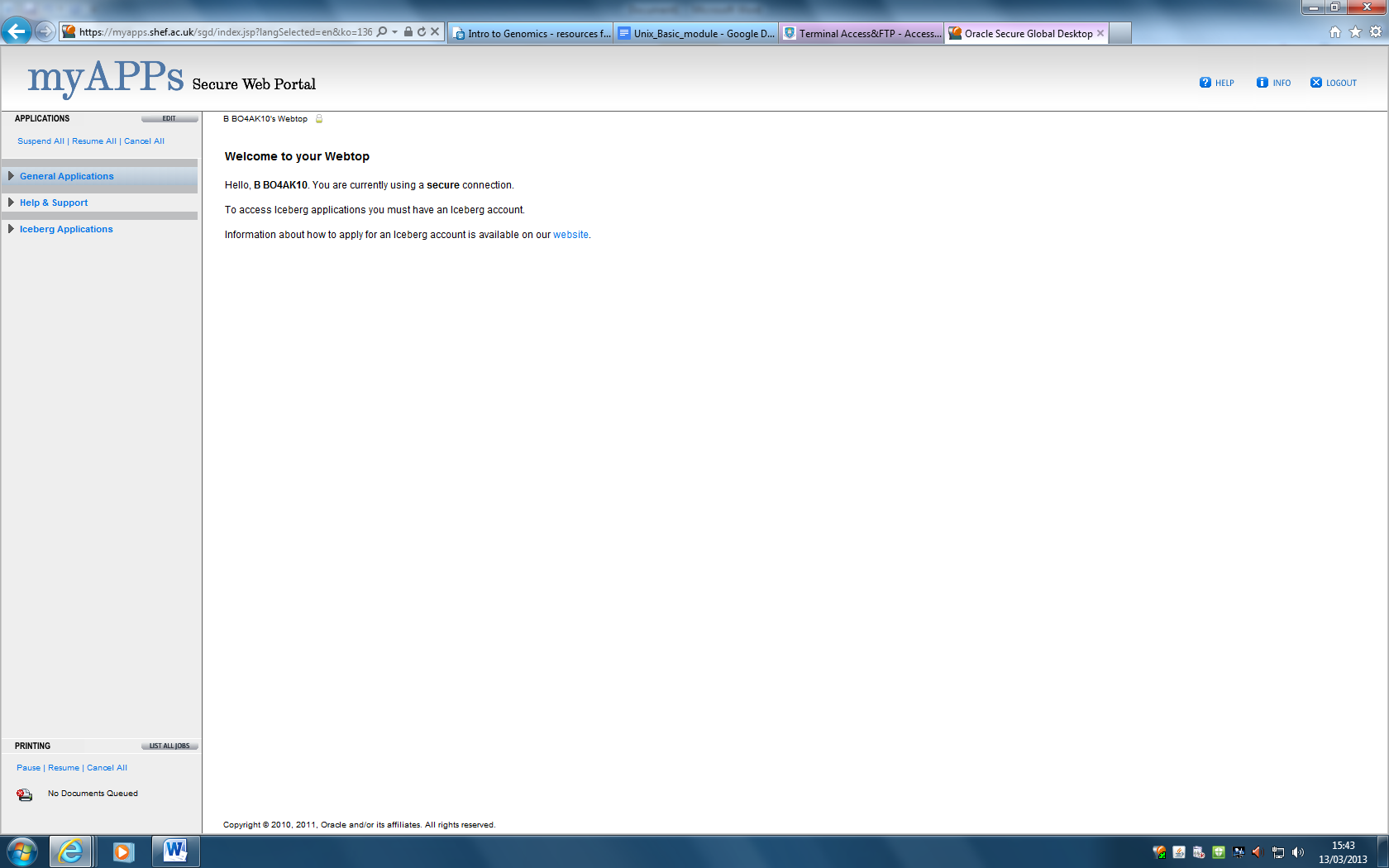Click the Suspend All link

pyautogui.click(x=41, y=141)
